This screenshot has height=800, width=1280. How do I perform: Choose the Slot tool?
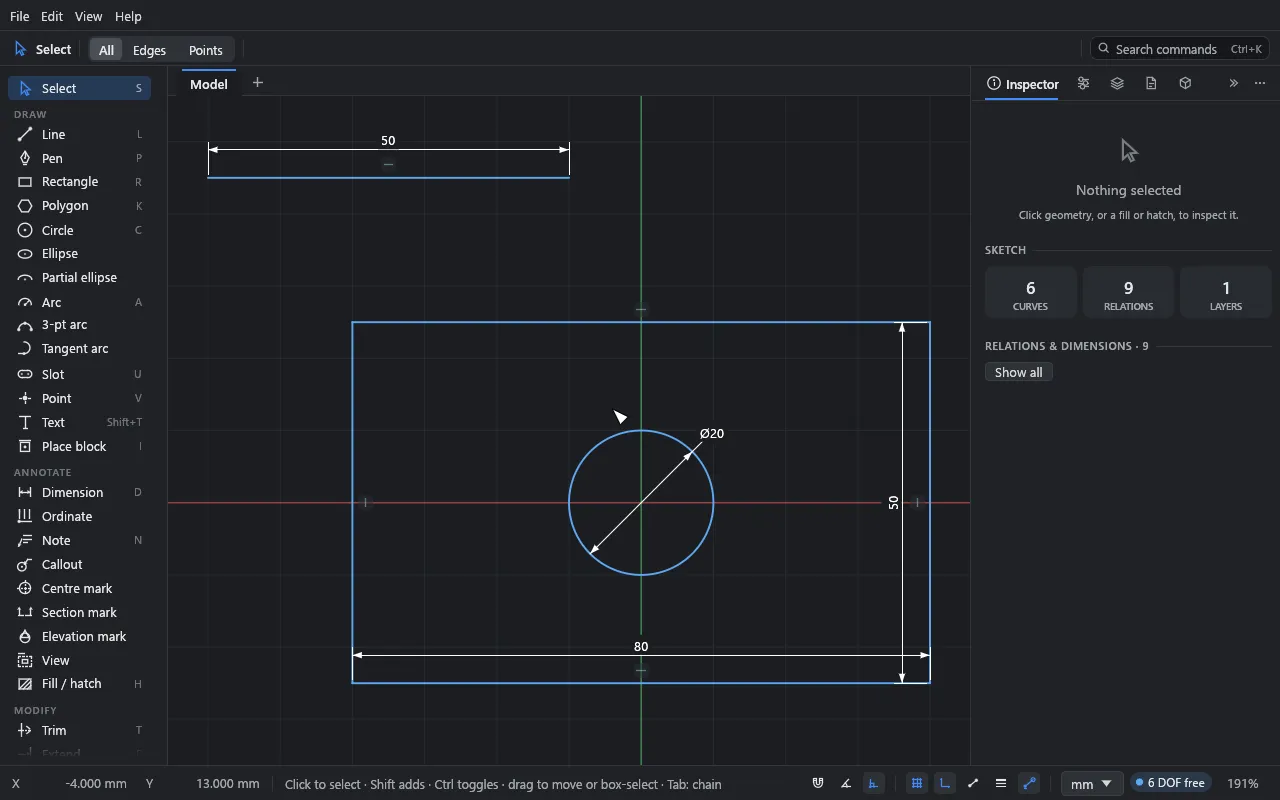point(80,374)
